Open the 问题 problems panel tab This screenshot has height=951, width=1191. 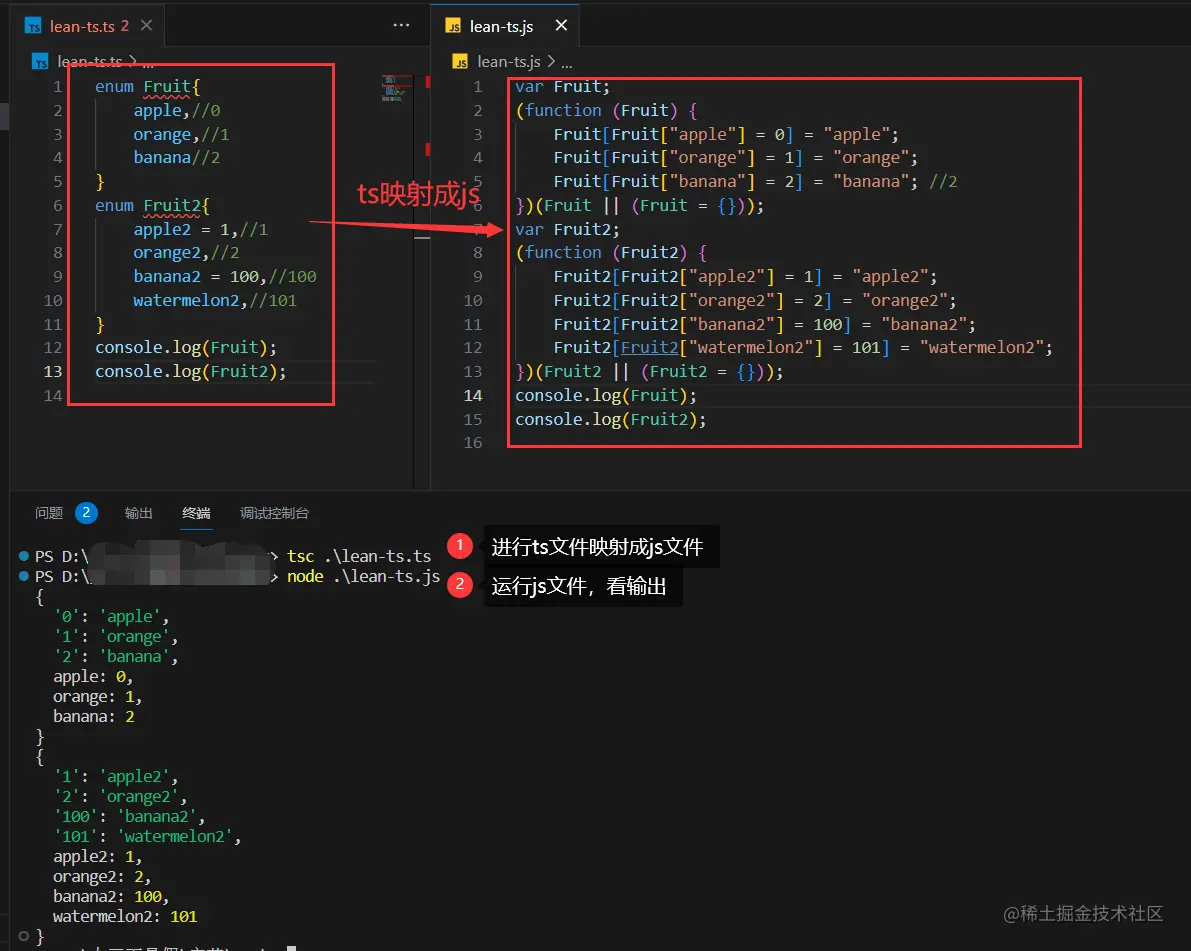click(49, 513)
